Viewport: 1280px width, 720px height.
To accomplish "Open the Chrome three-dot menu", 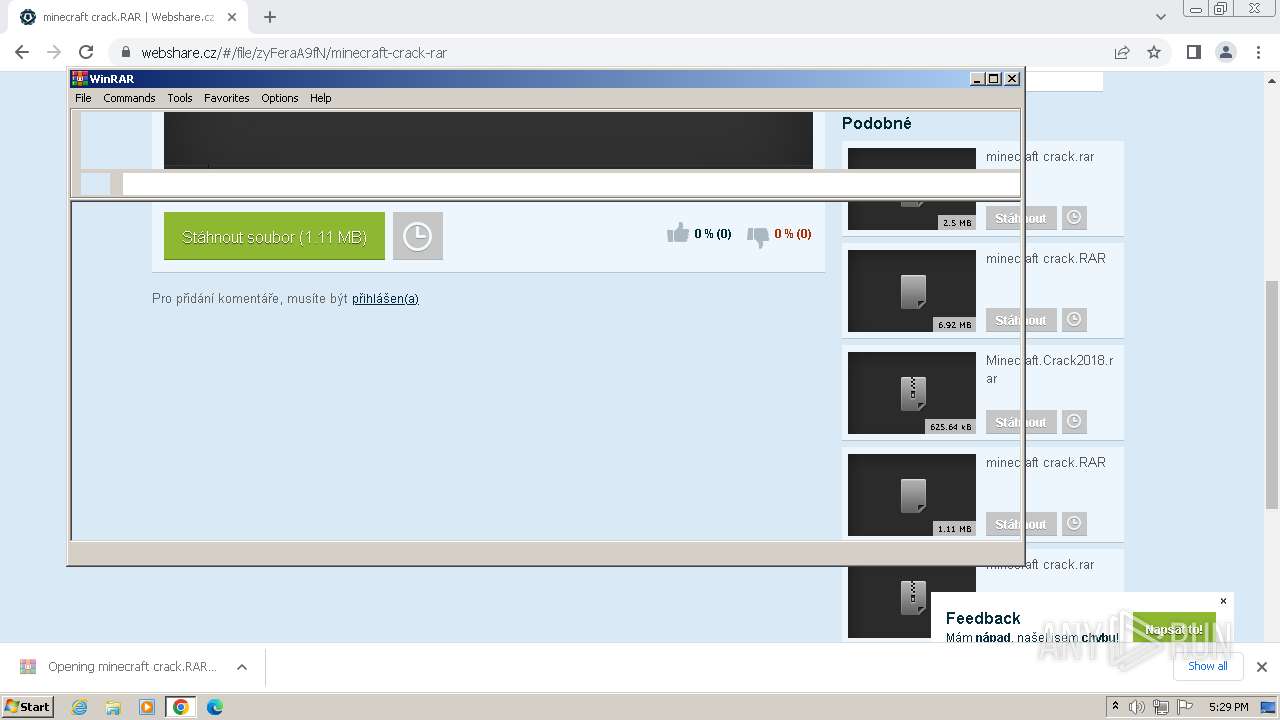I will pyautogui.click(x=1258, y=52).
